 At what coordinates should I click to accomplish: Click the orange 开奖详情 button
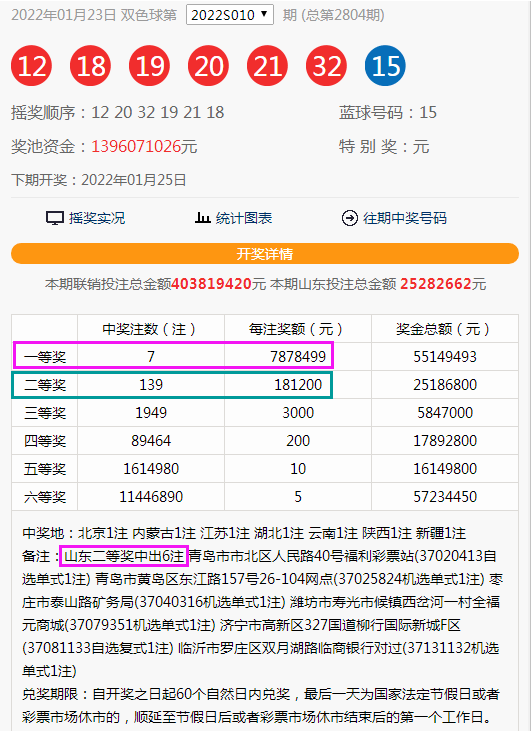pos(265,254)
